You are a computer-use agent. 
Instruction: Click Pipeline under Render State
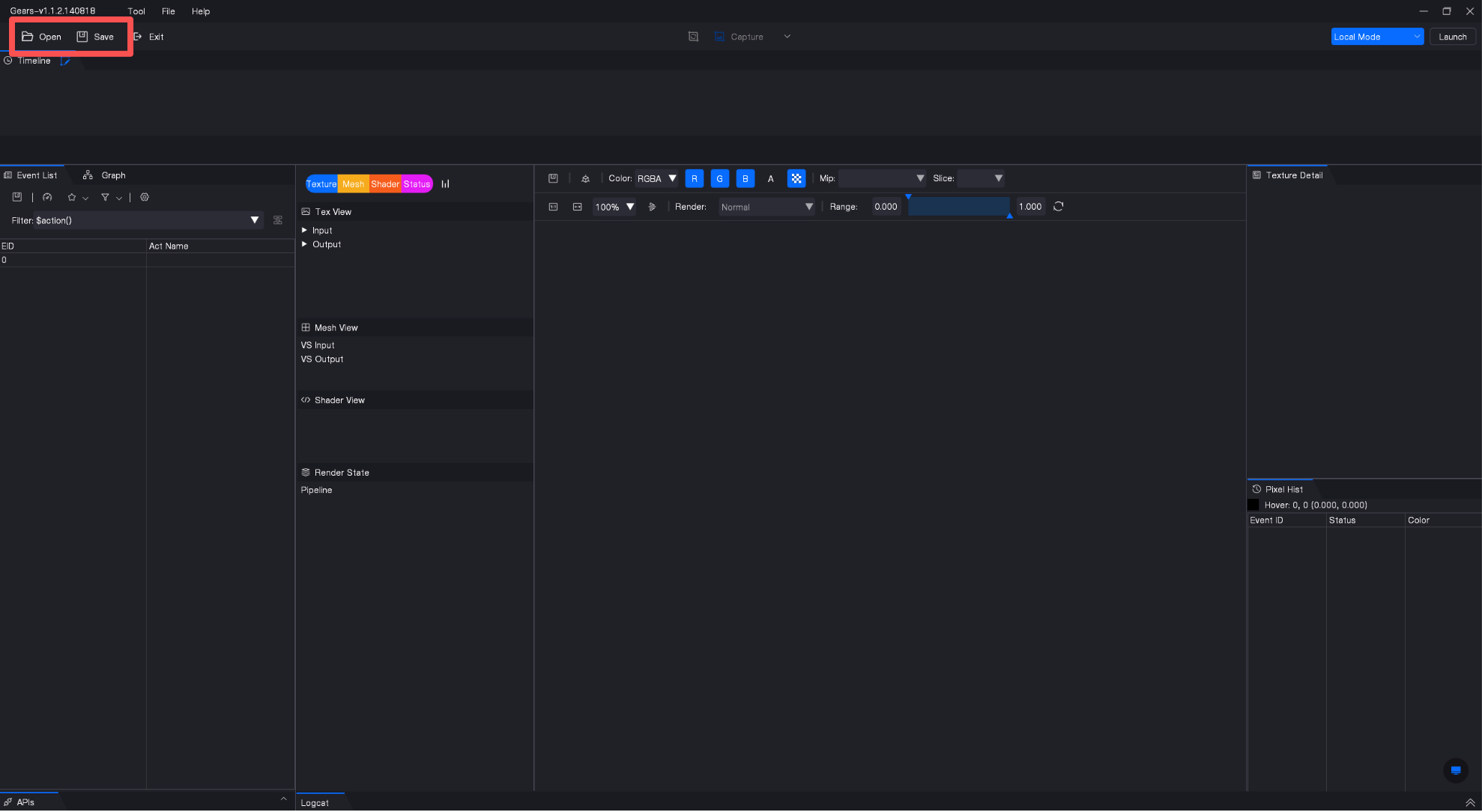316,490
